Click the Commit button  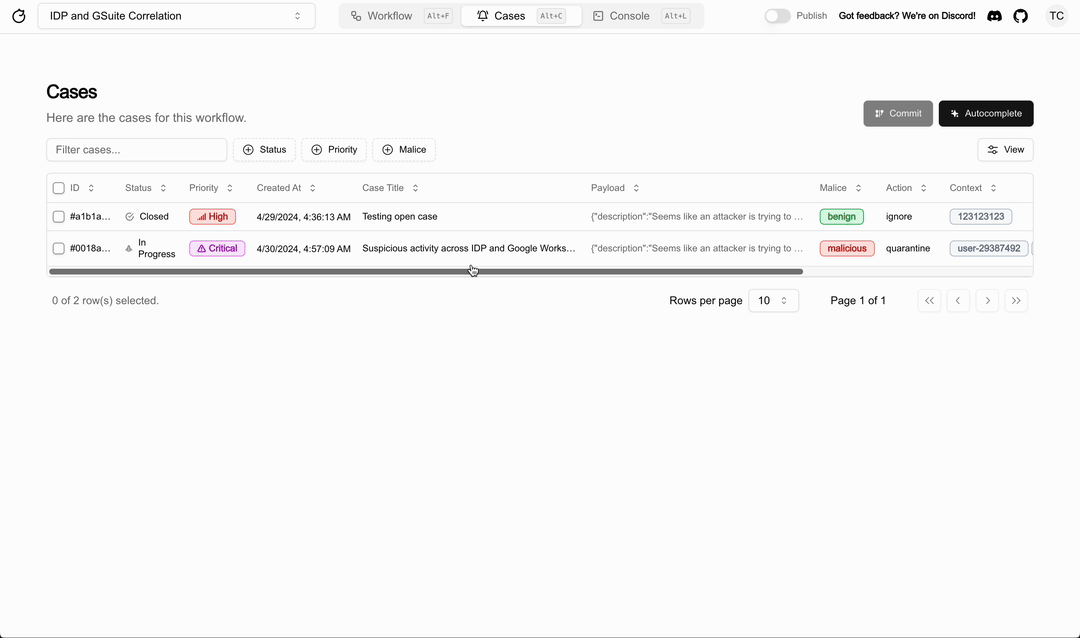(898, 114)
